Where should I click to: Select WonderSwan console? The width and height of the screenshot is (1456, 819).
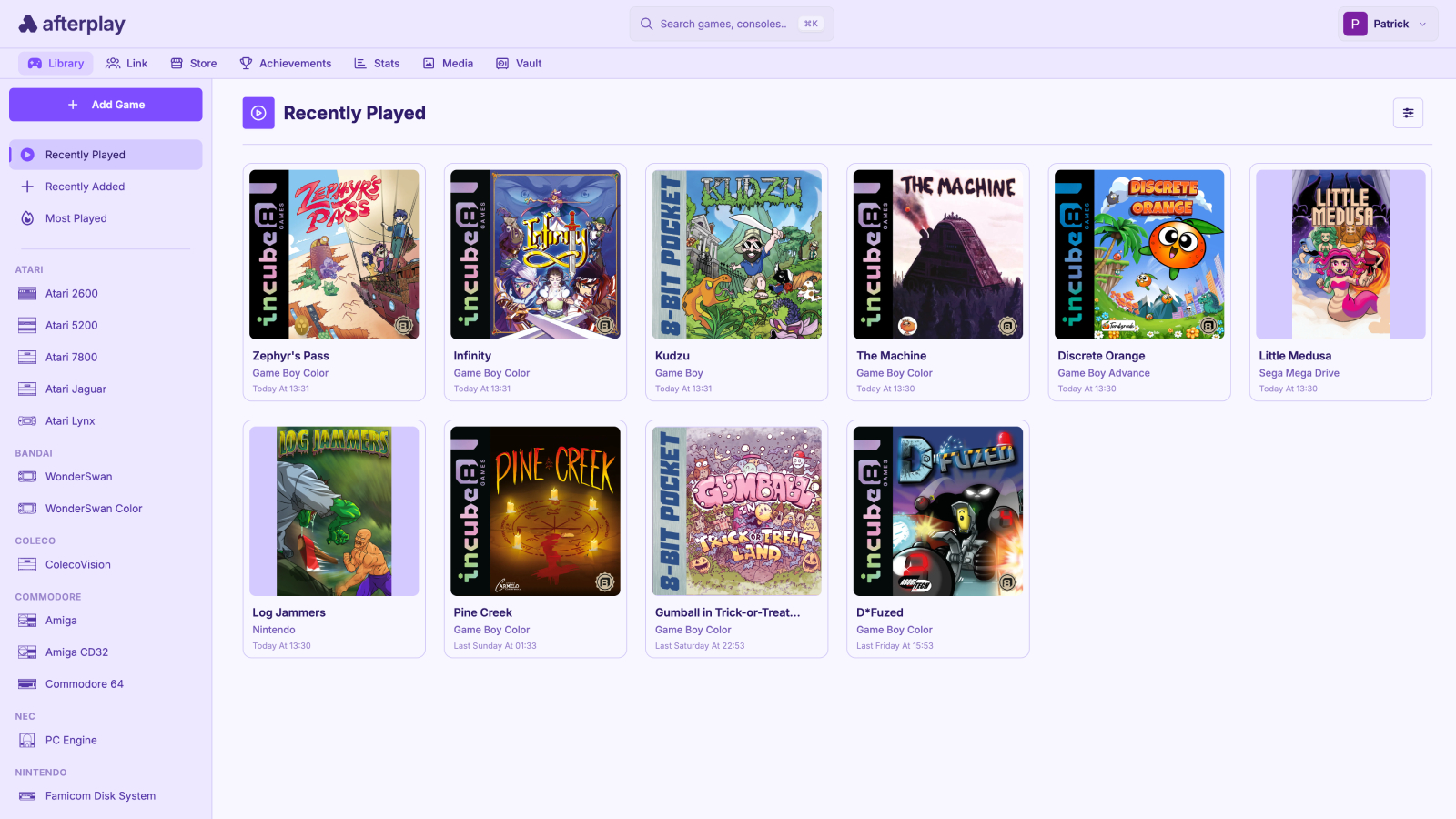tap(106, 477)
